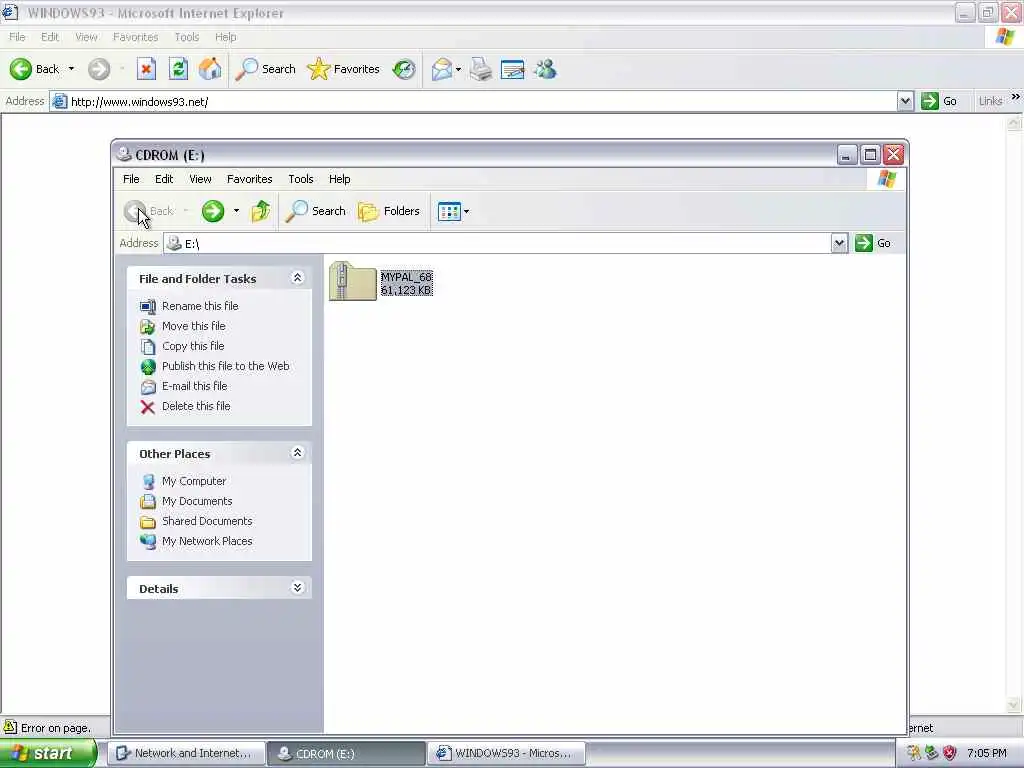Image resolution: width=1024 pixels, height=768 pixels.
Task: Click the Up folder icon in CDROM window
Action: (261, 211)
